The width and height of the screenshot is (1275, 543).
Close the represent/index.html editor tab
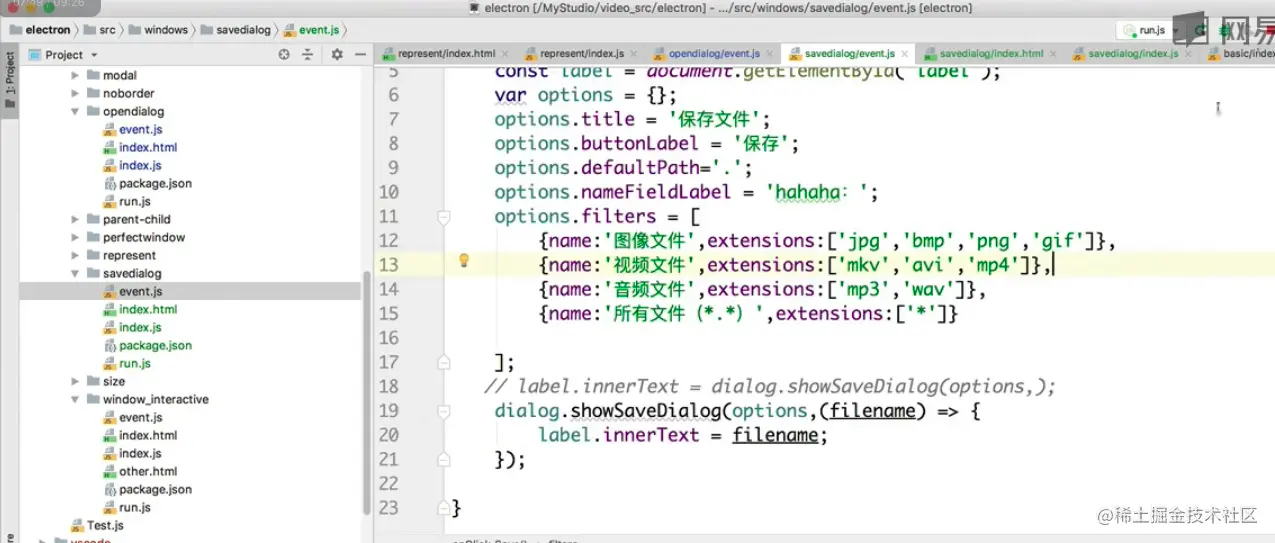click(504, 54)
